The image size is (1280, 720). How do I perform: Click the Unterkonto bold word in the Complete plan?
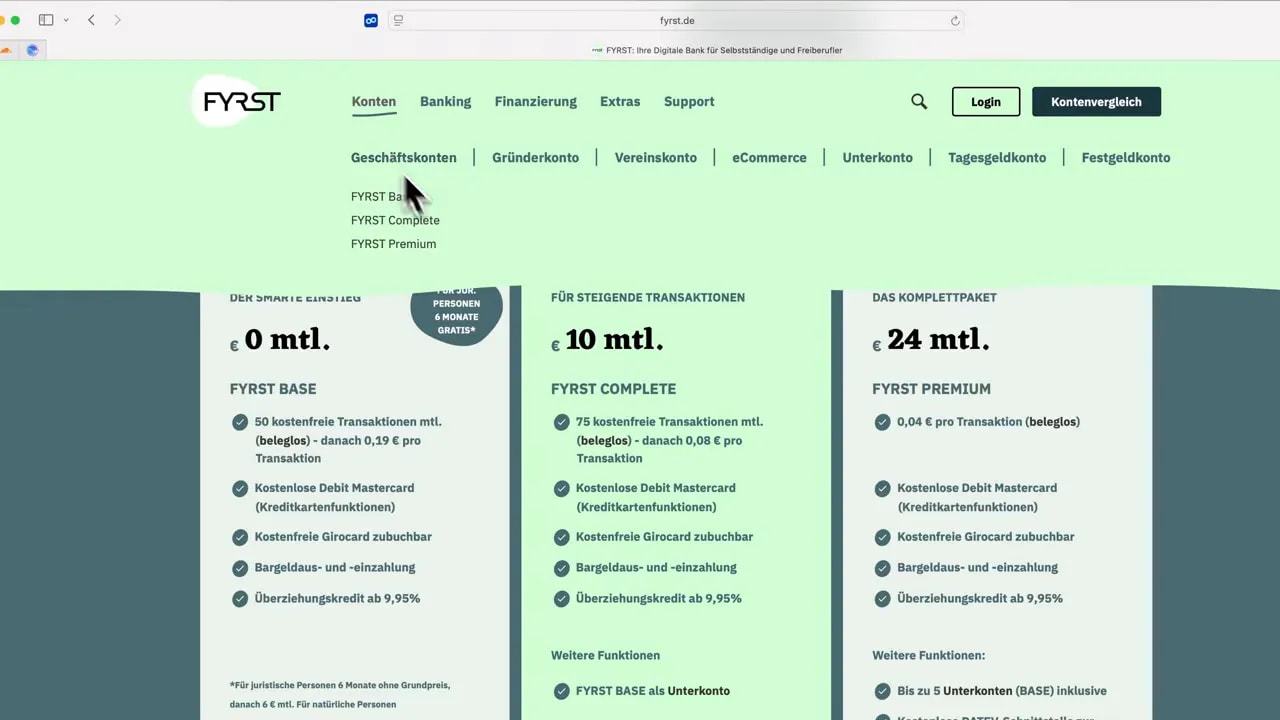pos(699,691)
